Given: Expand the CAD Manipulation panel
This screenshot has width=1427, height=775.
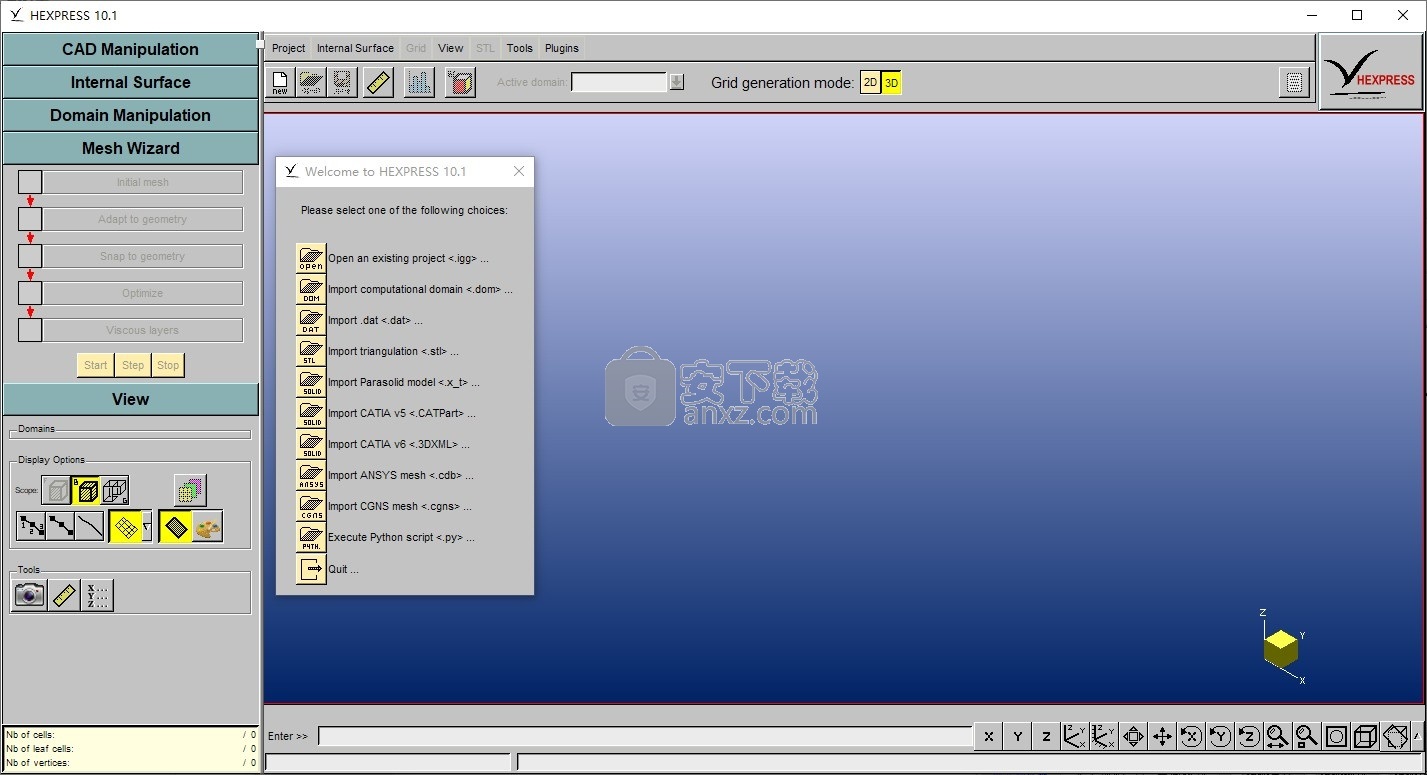Looking at the screenshot, I should [130, 49].
